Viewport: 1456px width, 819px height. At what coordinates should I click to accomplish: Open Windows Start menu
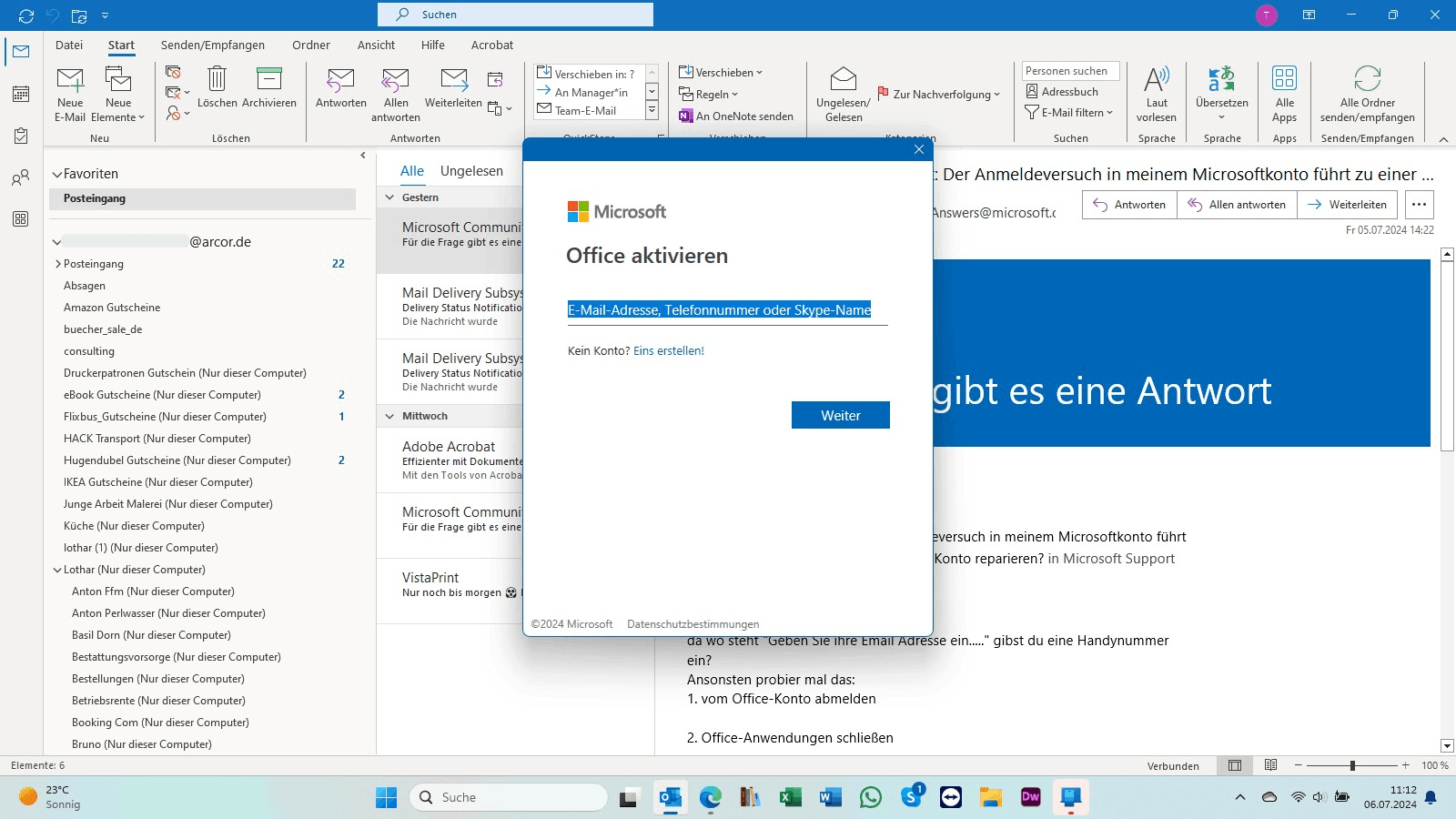(x=387, y=798)
